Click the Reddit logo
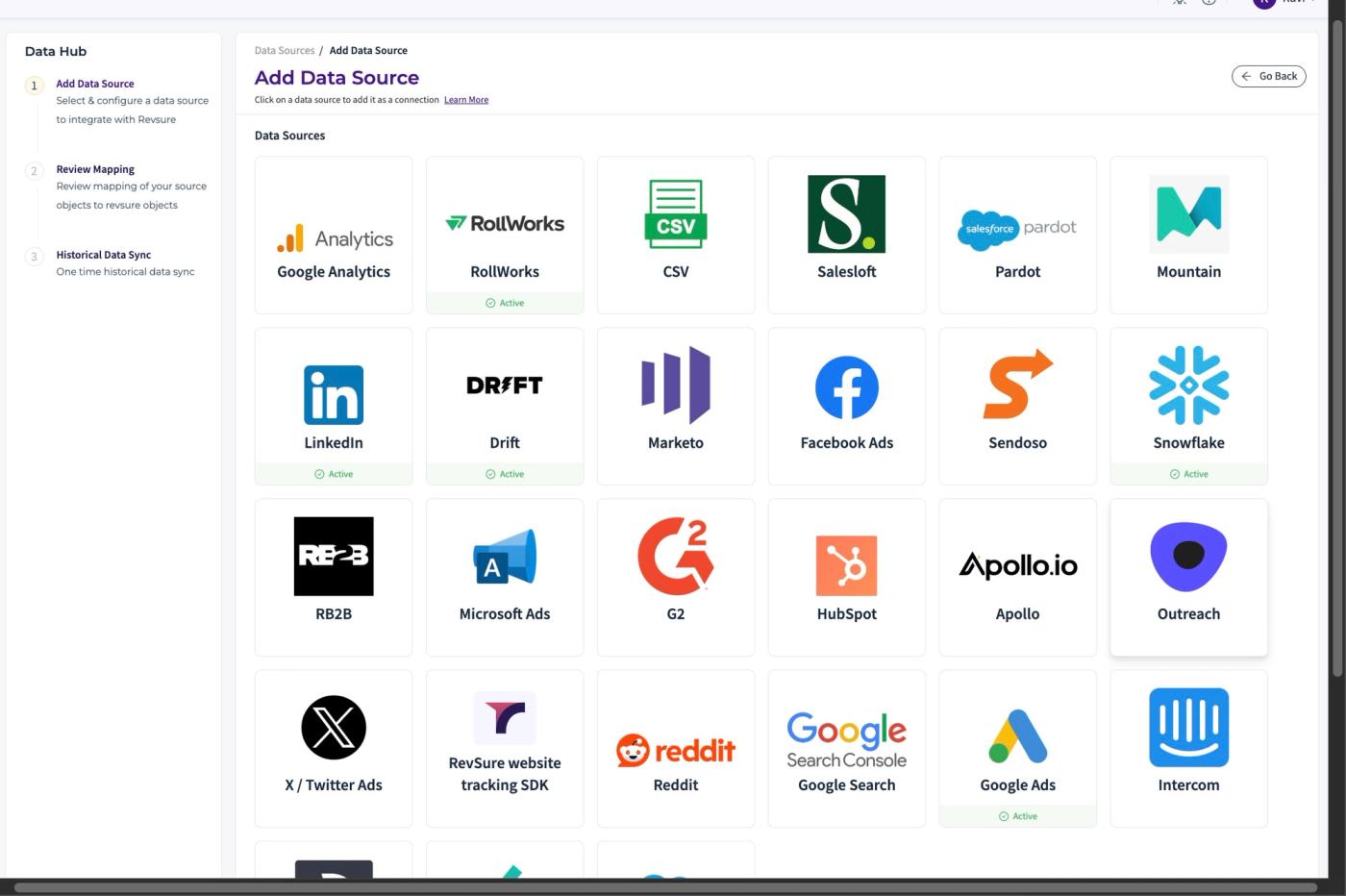 [x=676, y=750]
